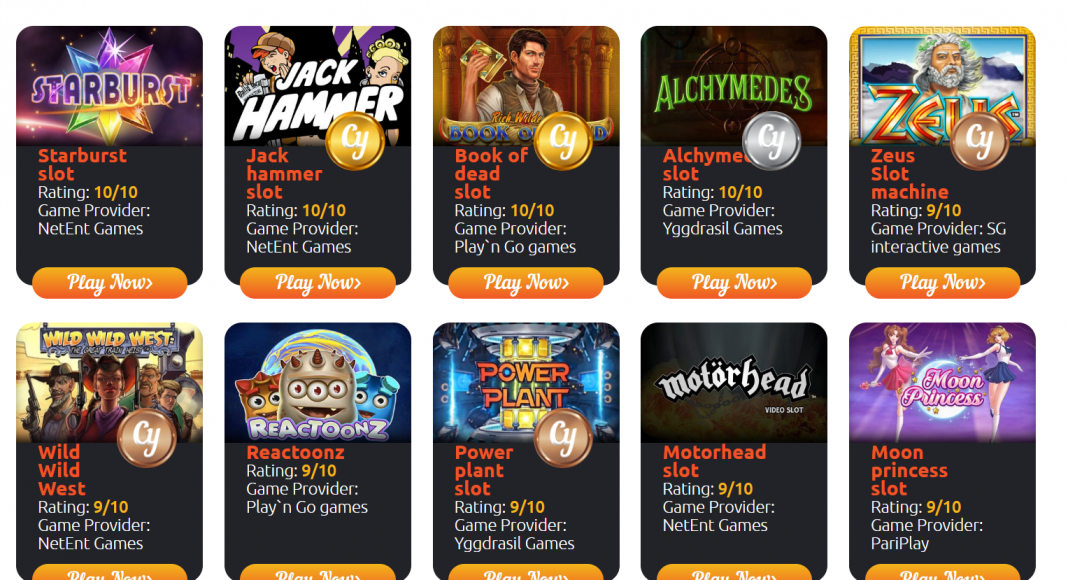Open the Starburst slot title link
This screenshot has width=1068, height=580.
[x=82, y=165]
